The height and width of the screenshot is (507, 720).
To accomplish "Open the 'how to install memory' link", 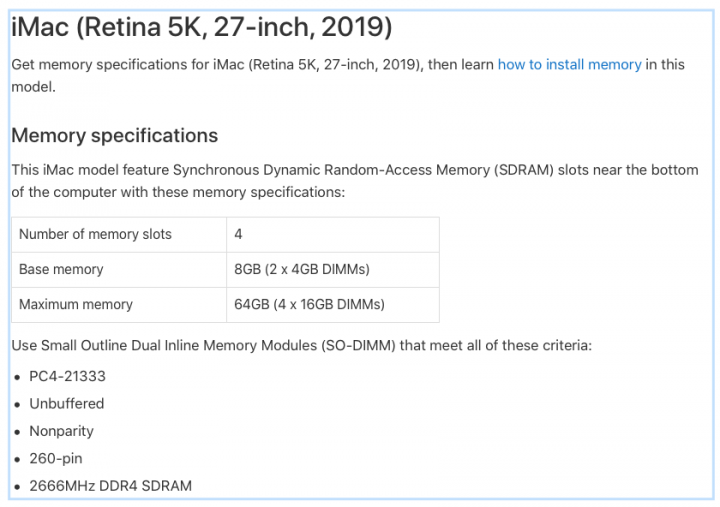I will (x=569, y=65).
